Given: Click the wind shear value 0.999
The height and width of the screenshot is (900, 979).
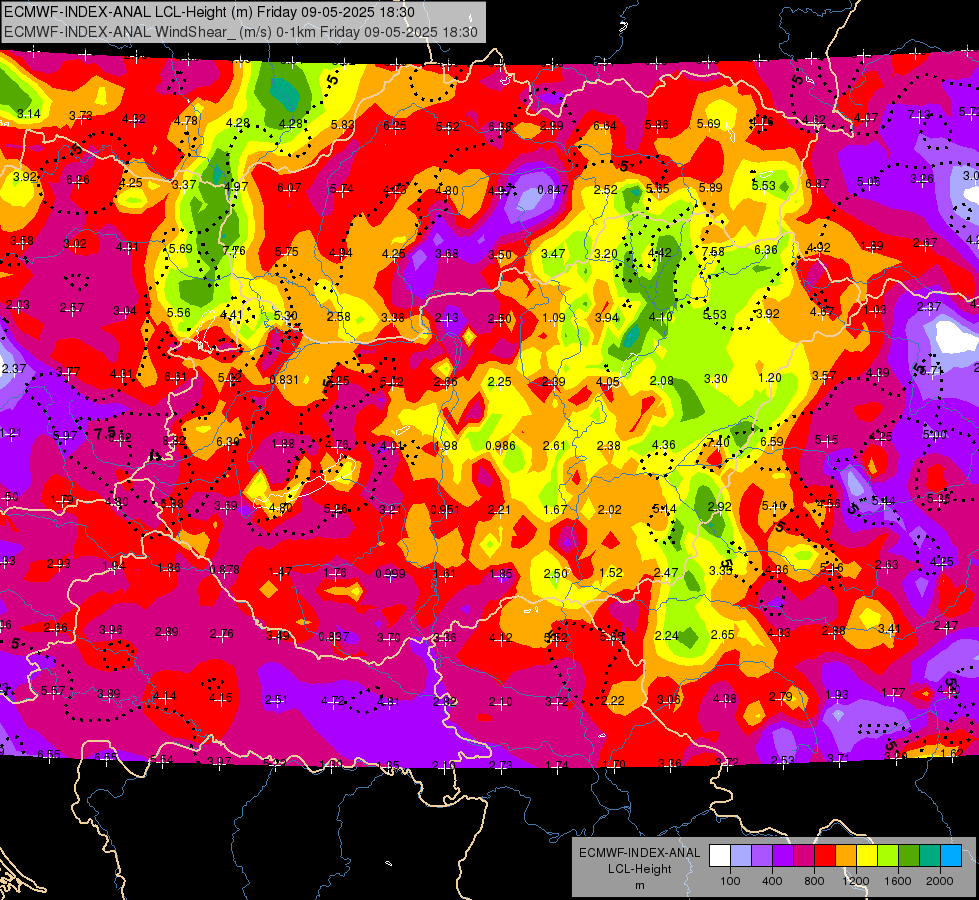Looking at the screenshot, I should click(x=390, y=574).
